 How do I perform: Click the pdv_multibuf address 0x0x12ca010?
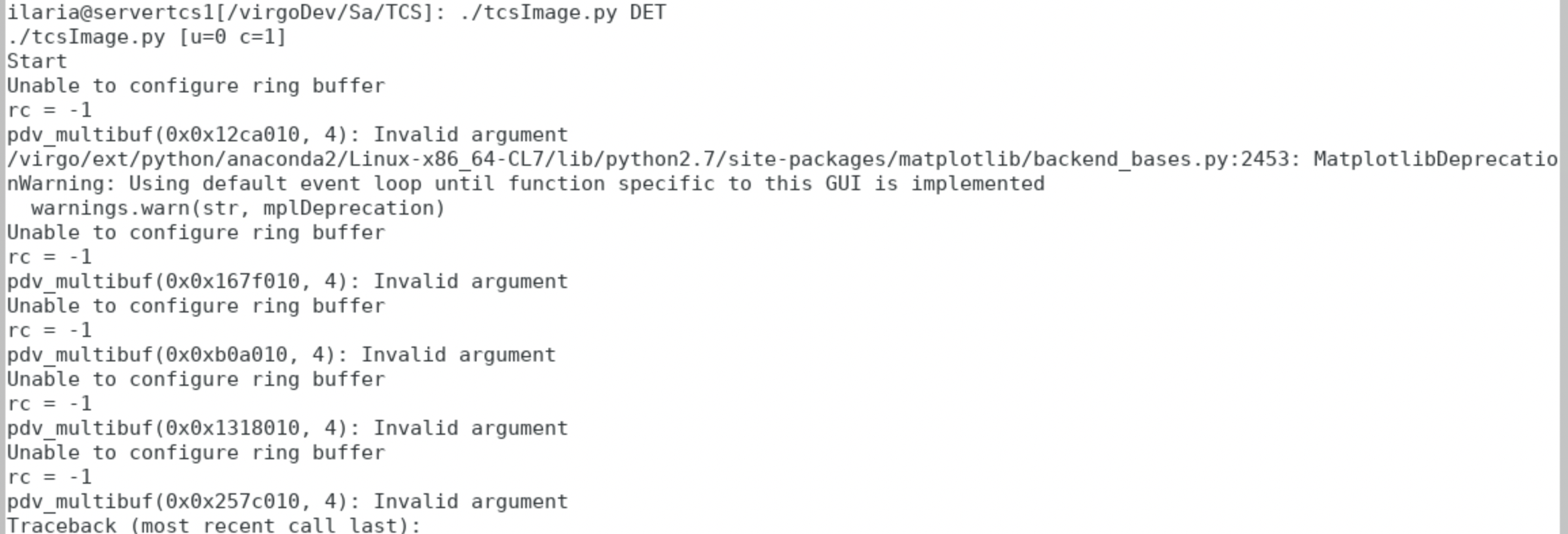232,135
